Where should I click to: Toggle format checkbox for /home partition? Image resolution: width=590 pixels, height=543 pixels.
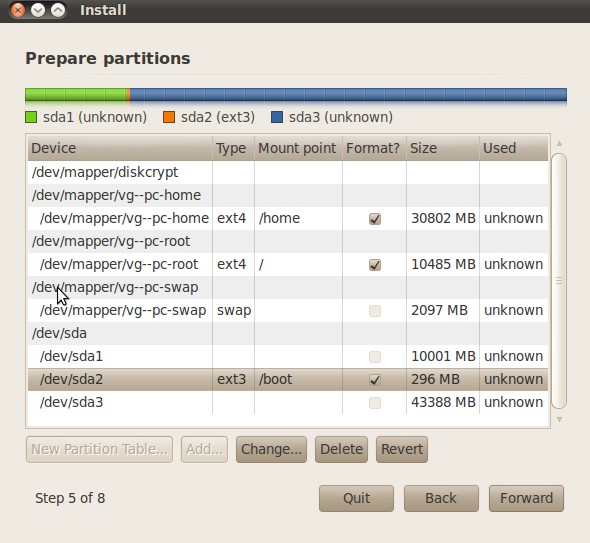[x=374, y=219]
